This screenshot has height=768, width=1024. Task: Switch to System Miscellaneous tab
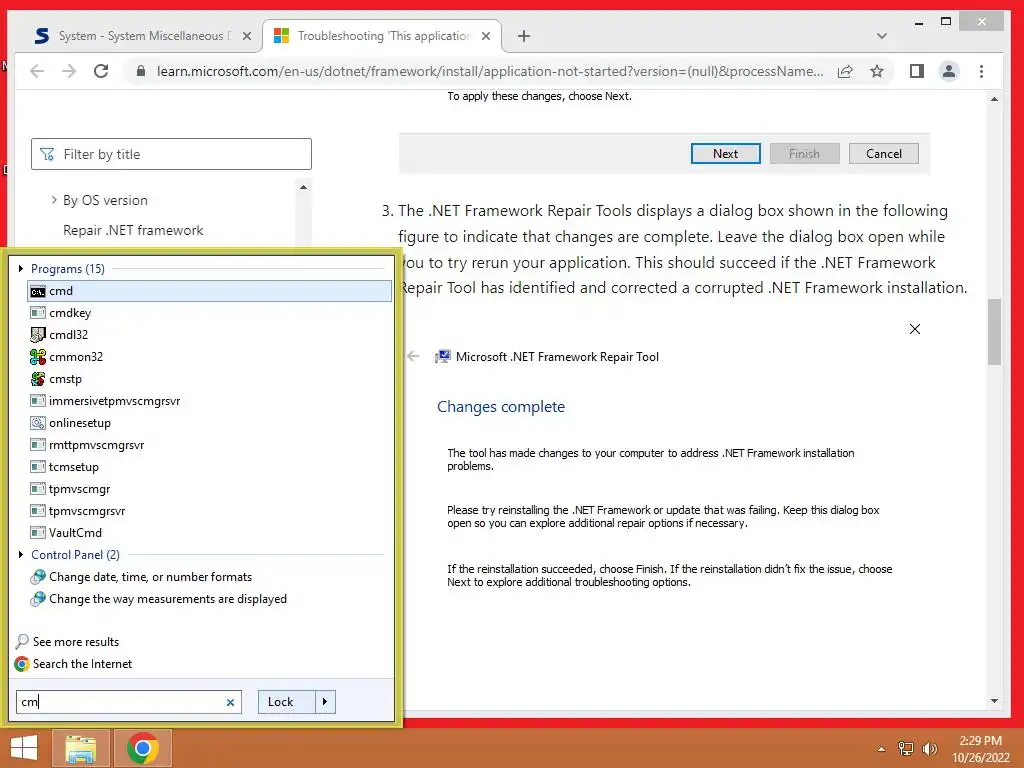[x=144, y=36]
